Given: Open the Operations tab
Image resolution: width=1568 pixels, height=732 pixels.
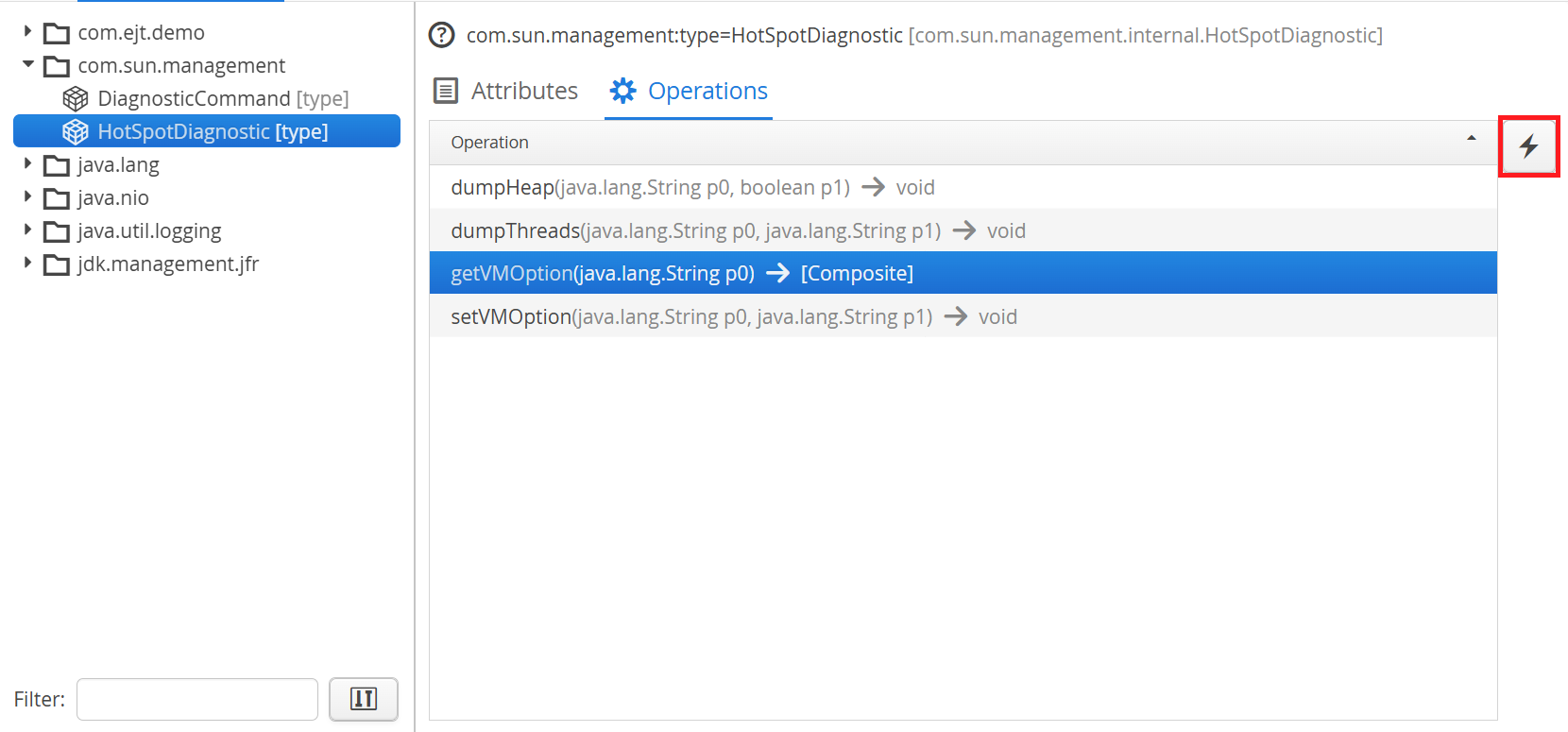Looking at the screenshot, I should [x=707, y=91].
